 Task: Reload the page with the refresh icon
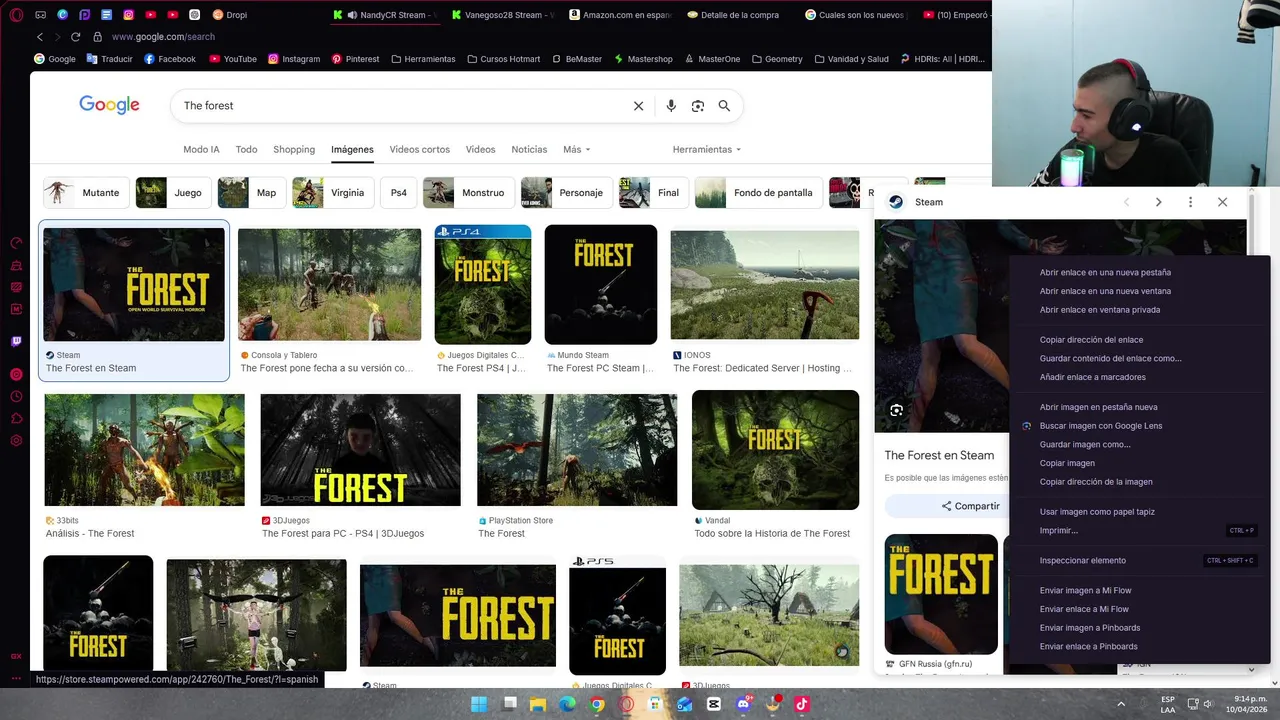point(75,37)
